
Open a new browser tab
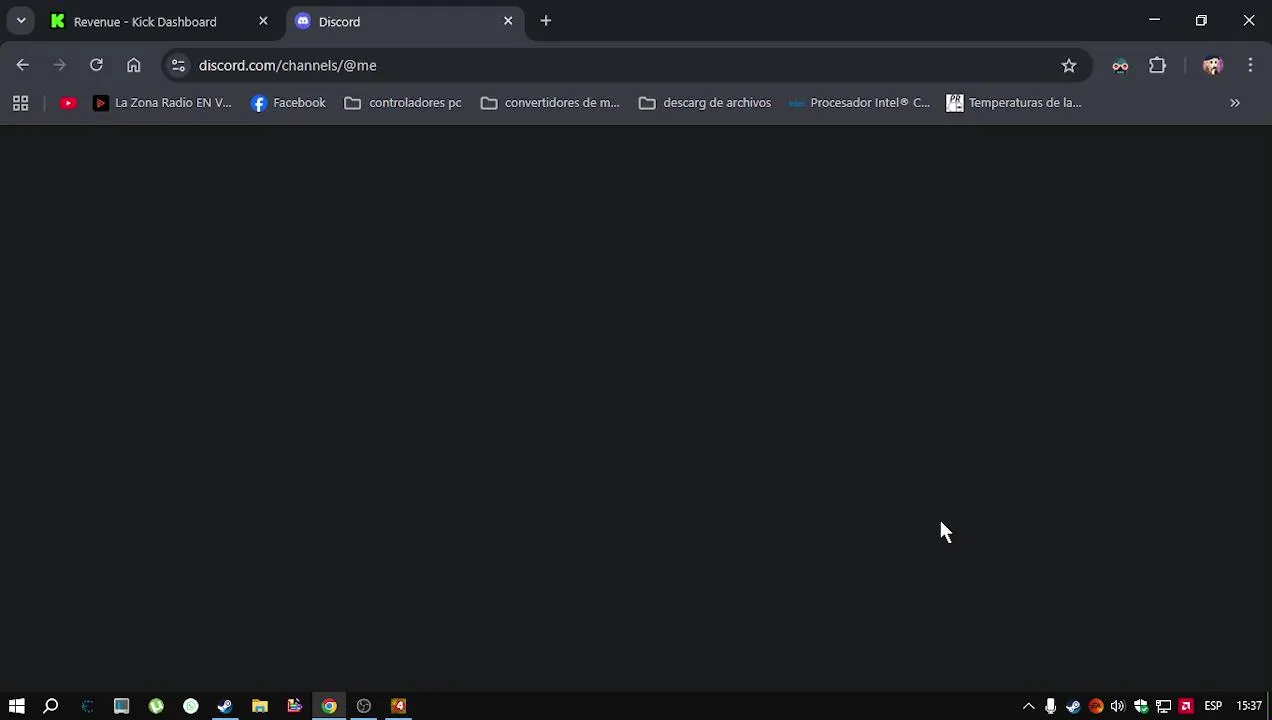[546, 21]
